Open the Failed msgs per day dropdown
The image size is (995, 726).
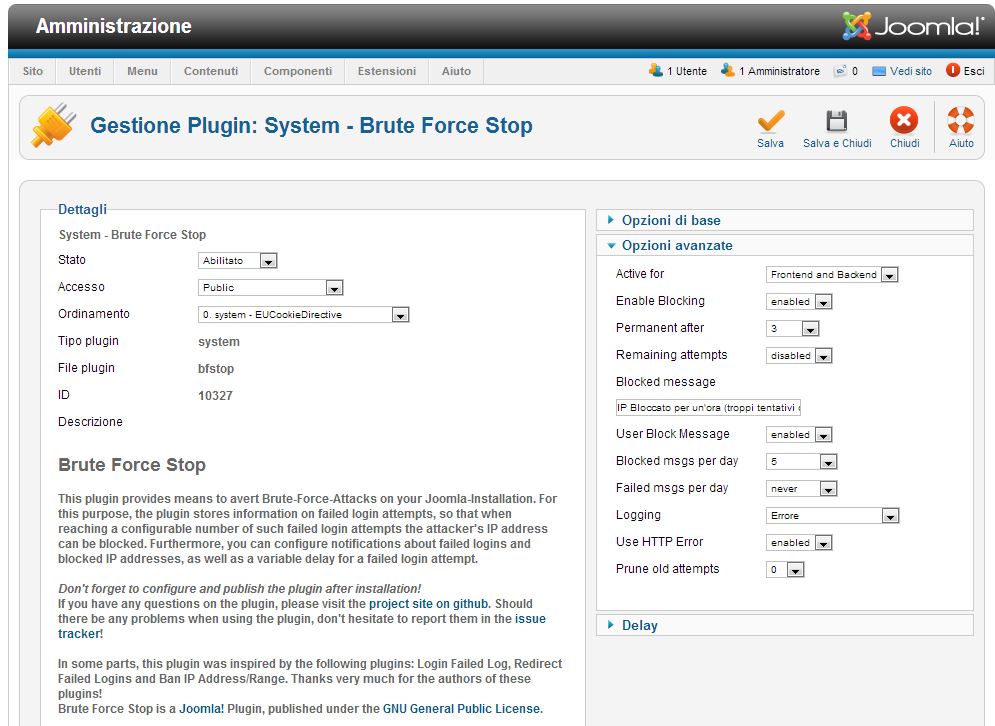pos(802,489)
